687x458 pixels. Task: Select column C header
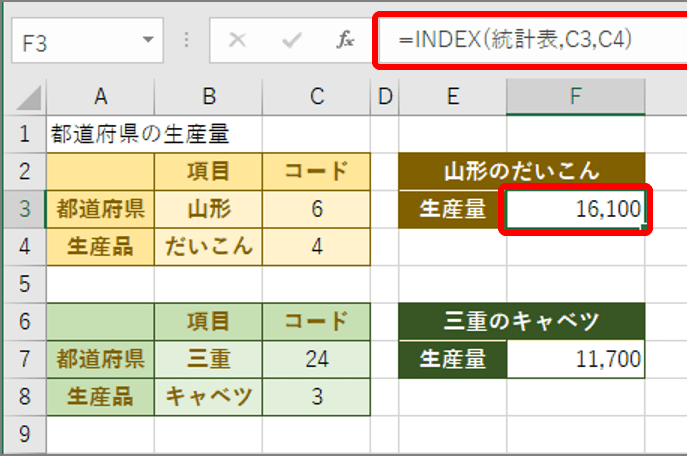click(x=316, y=97)
